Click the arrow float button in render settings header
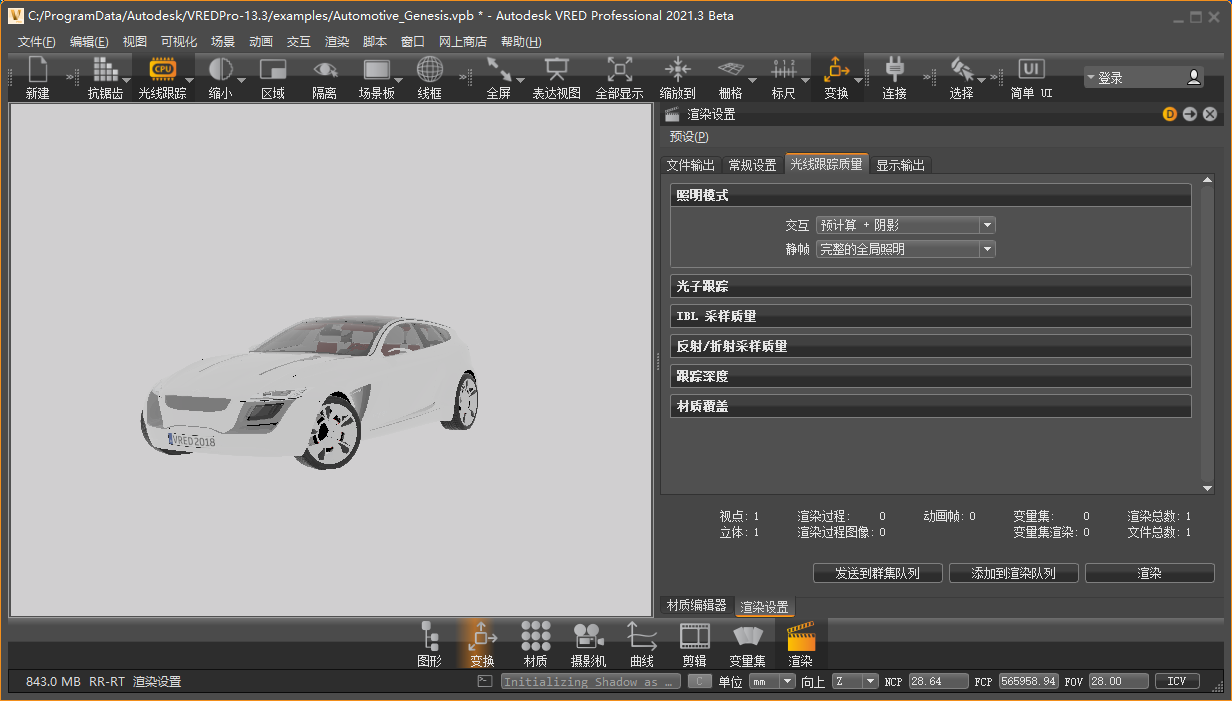Viewport: 1232px width, 701px height. tap(1190, 114)
